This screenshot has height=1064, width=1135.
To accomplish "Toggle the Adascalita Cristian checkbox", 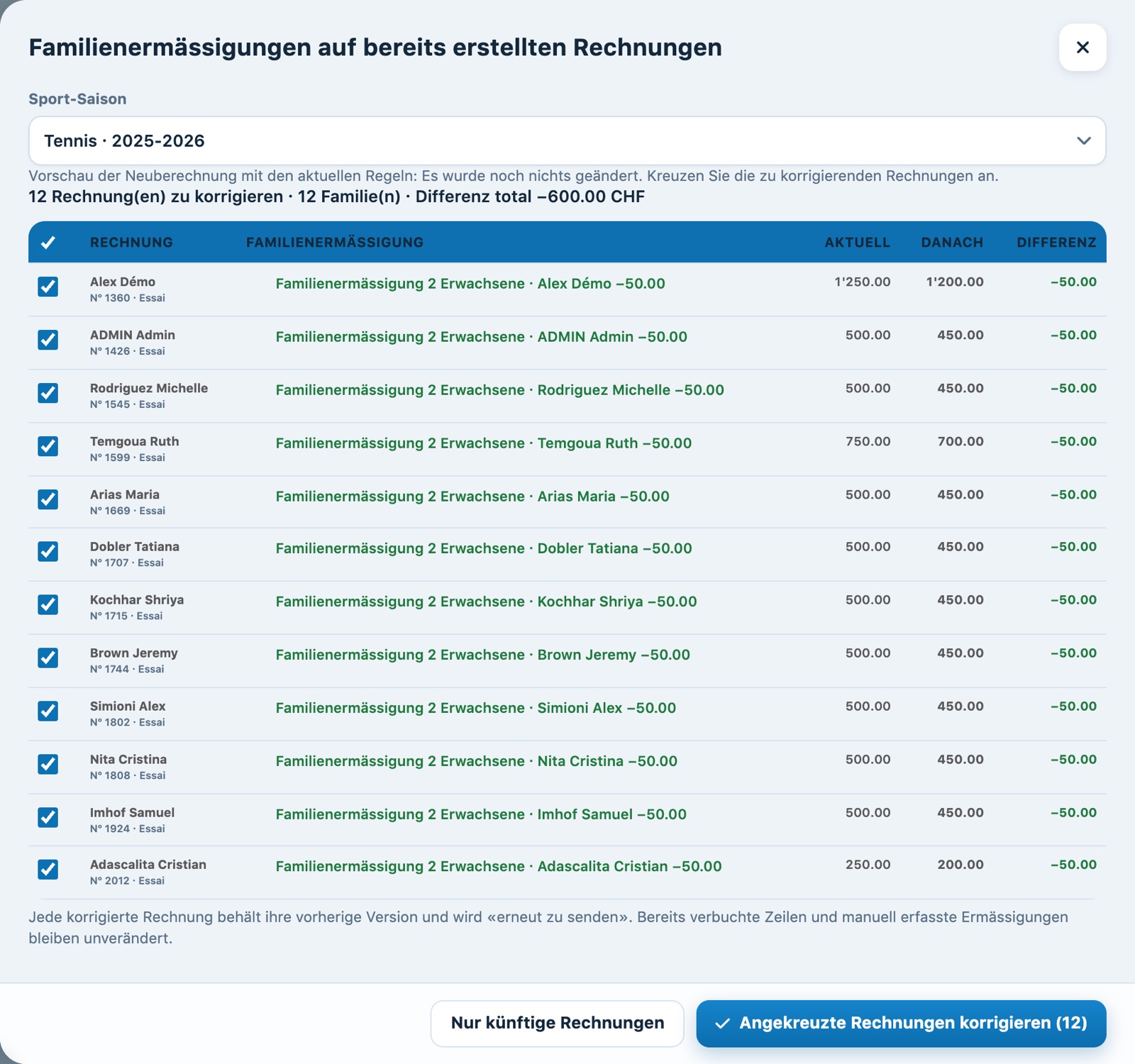I will coord(48,869).
